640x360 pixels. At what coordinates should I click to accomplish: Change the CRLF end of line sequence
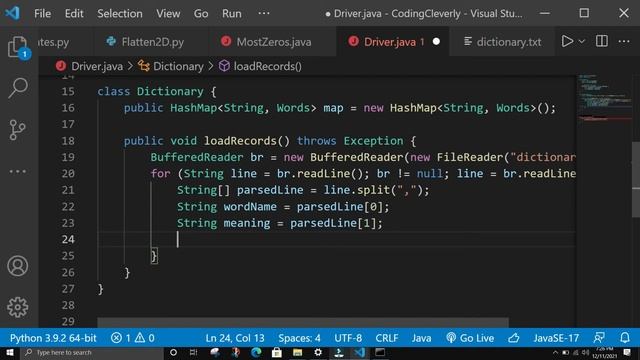click(387, 338)
